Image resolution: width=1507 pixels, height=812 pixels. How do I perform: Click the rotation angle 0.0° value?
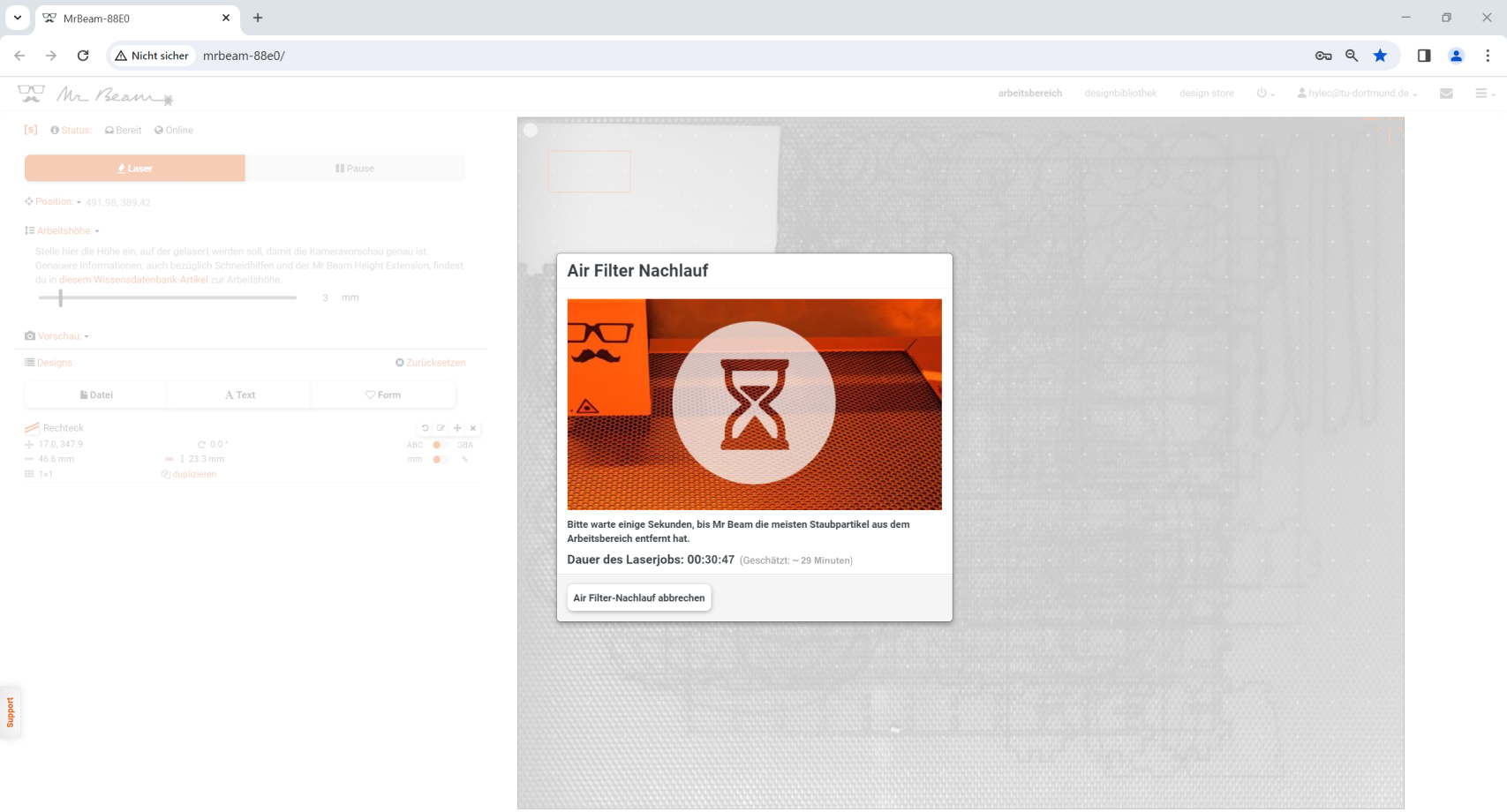click(219, 444)
